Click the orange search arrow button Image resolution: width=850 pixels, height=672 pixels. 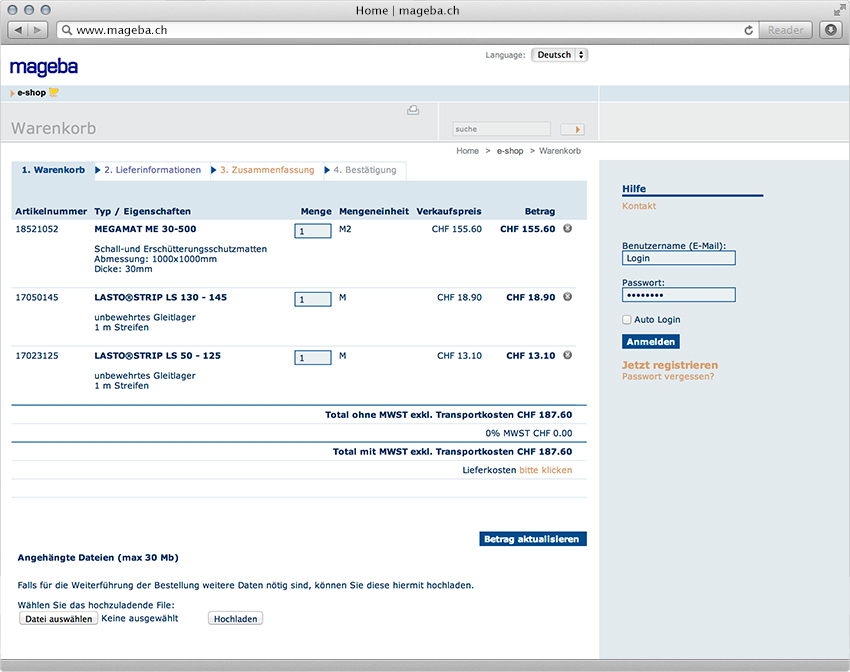click(x=572, y=129)
